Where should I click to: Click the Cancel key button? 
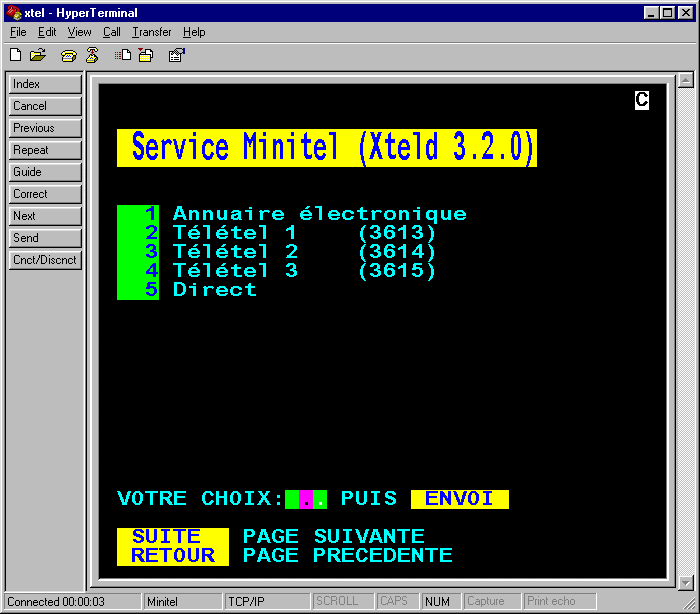point(45,106)
